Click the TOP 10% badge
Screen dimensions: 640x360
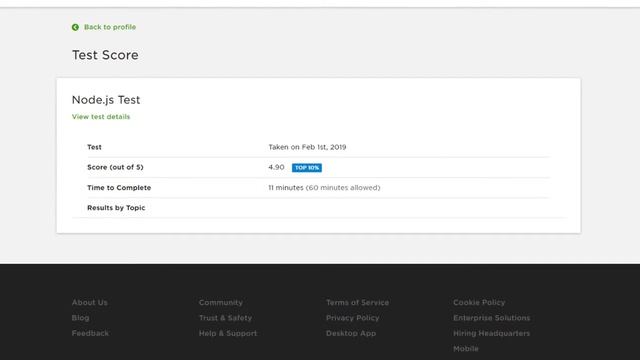(307, 168)
